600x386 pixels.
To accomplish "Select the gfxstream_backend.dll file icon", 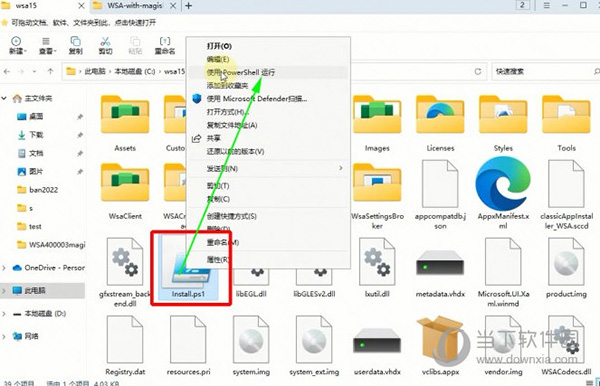I will tap(125, 261).
